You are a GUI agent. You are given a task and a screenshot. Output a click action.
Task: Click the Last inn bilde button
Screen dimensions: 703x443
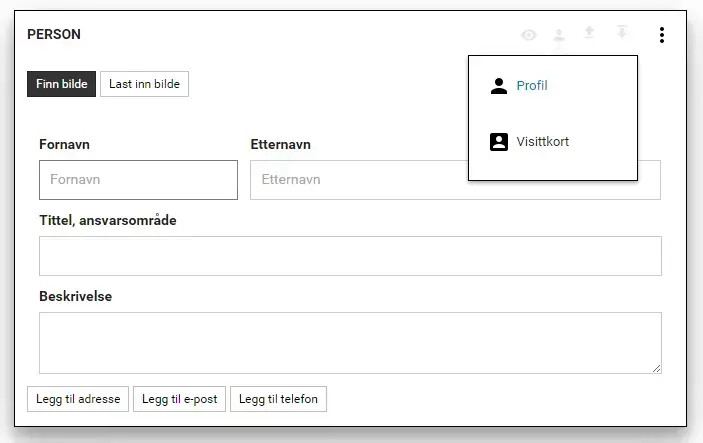click(x=144, y=84)
